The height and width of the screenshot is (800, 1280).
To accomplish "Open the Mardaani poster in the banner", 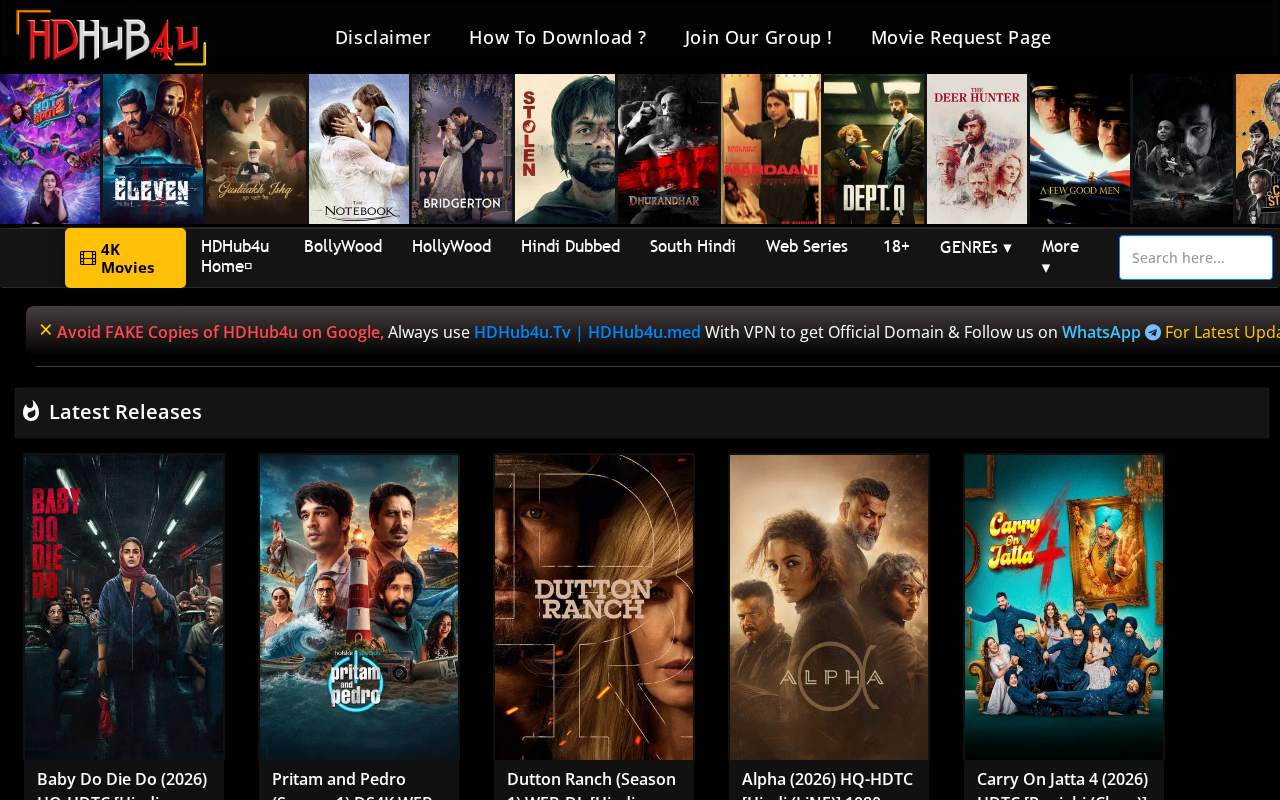I will (771, 149).
